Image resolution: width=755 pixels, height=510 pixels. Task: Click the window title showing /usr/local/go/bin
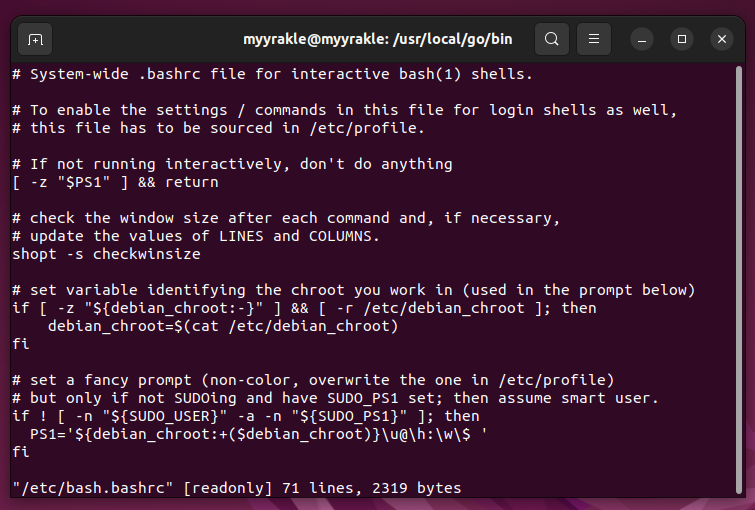[x=377, y=39]
